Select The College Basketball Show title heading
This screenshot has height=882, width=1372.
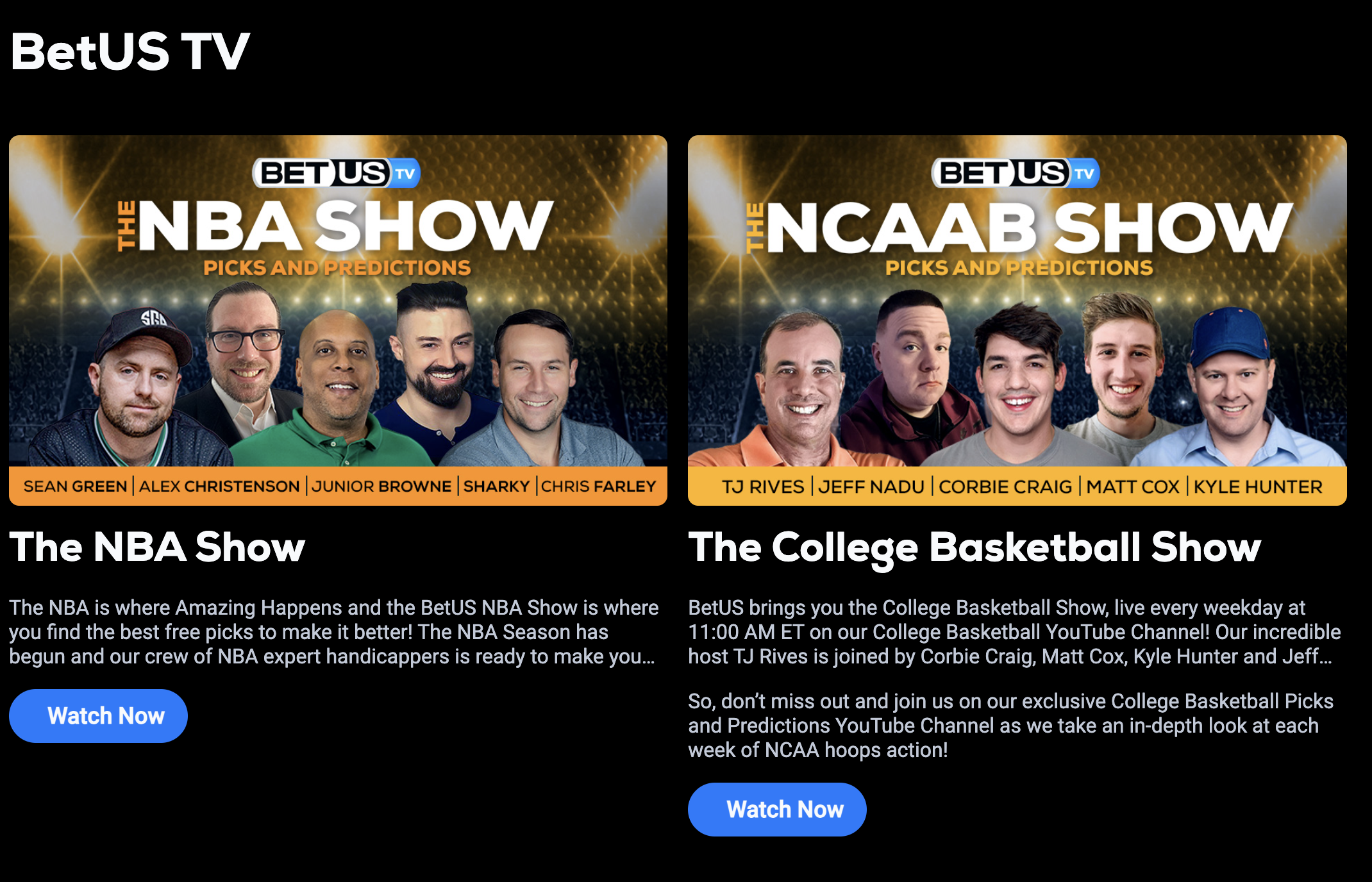(x=975, y=549)
